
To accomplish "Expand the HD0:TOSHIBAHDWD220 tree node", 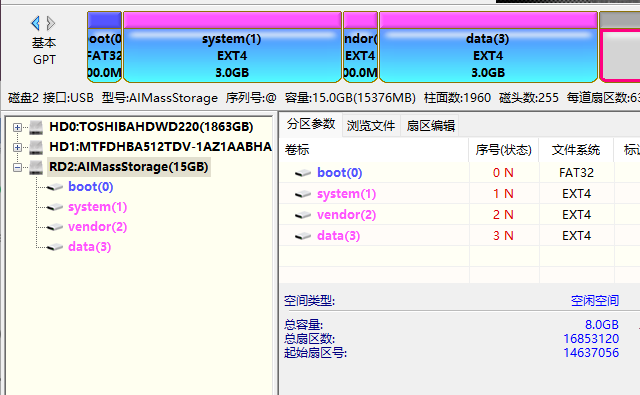I will pyautogui.click(x=17, y=127).
